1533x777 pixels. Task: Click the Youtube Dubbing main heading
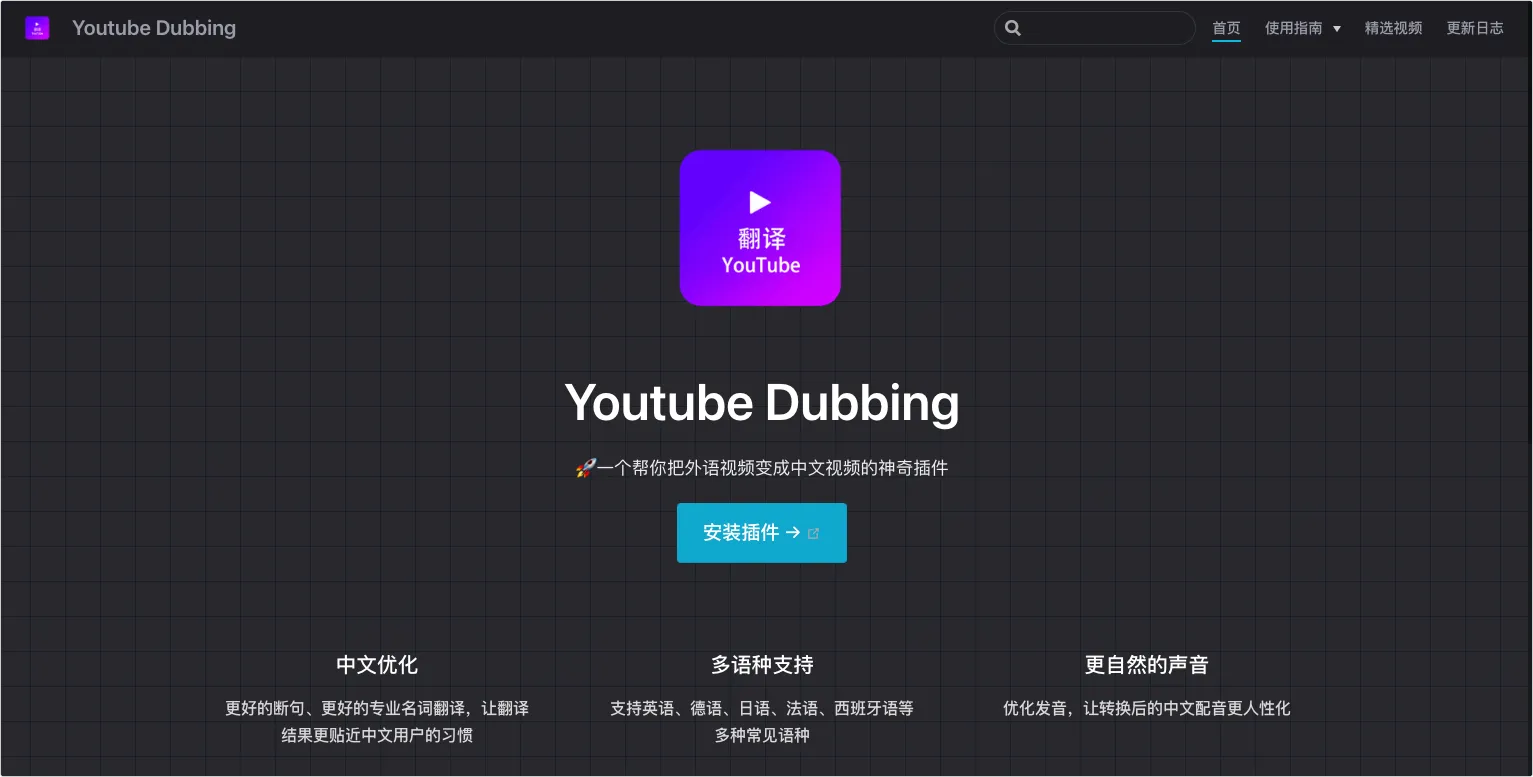tap(762, 402)
